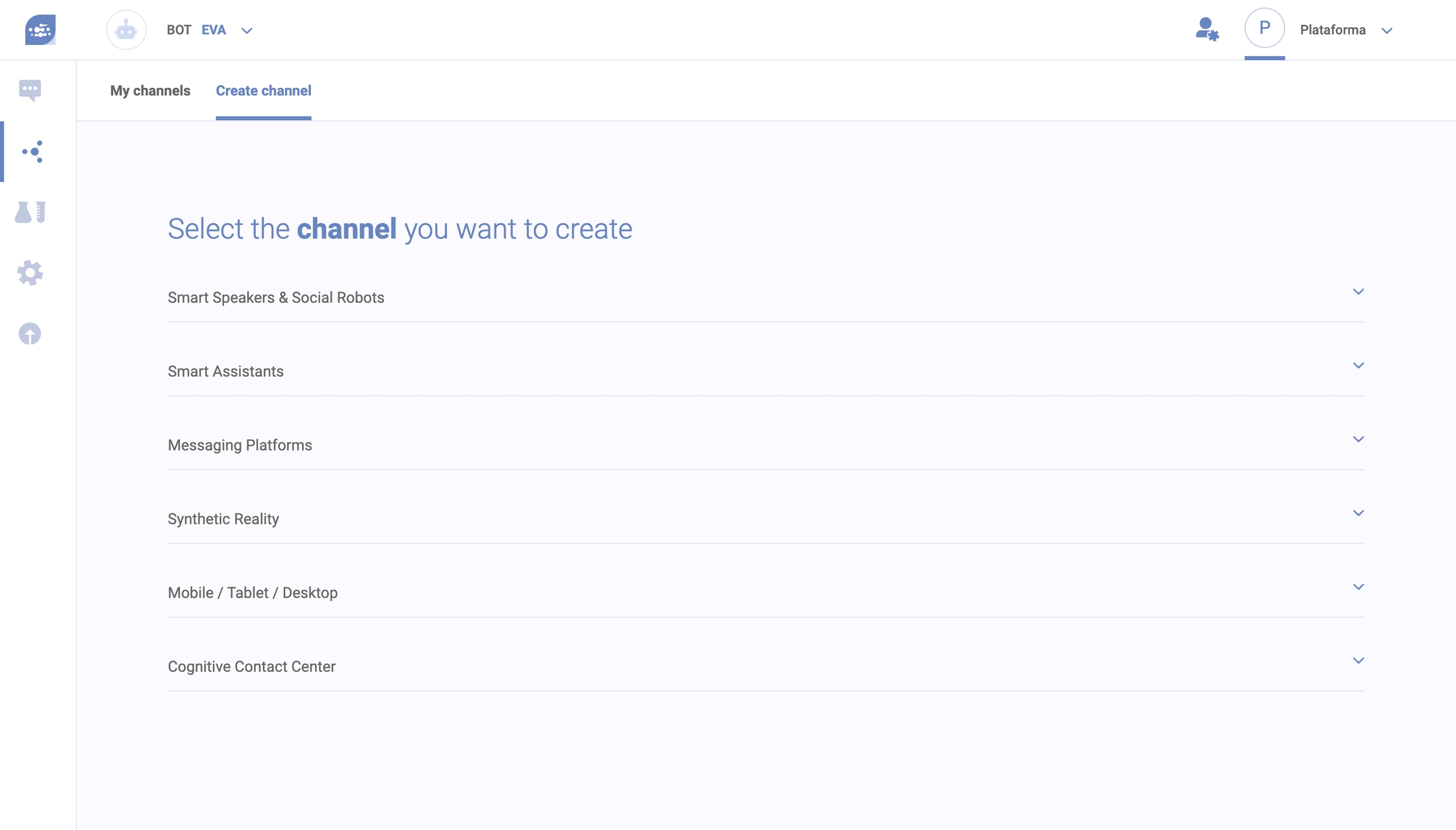Viewport: 1456px width, 830px height.
Task: Click the app logo in the top-left
Action: pyautogui.click(x=40, y=30)
